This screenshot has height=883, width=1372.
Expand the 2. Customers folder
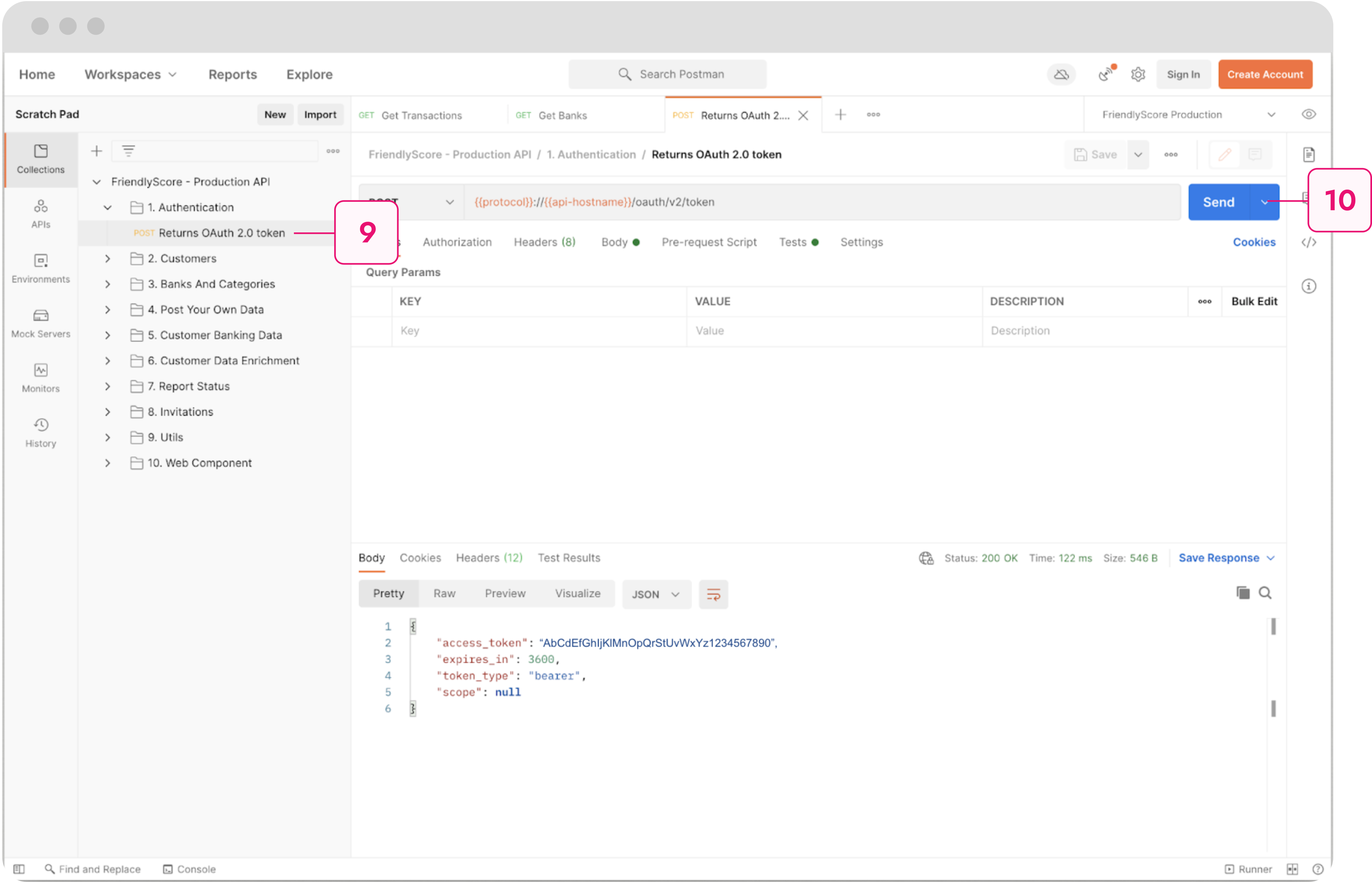click(x=107, y=259)
